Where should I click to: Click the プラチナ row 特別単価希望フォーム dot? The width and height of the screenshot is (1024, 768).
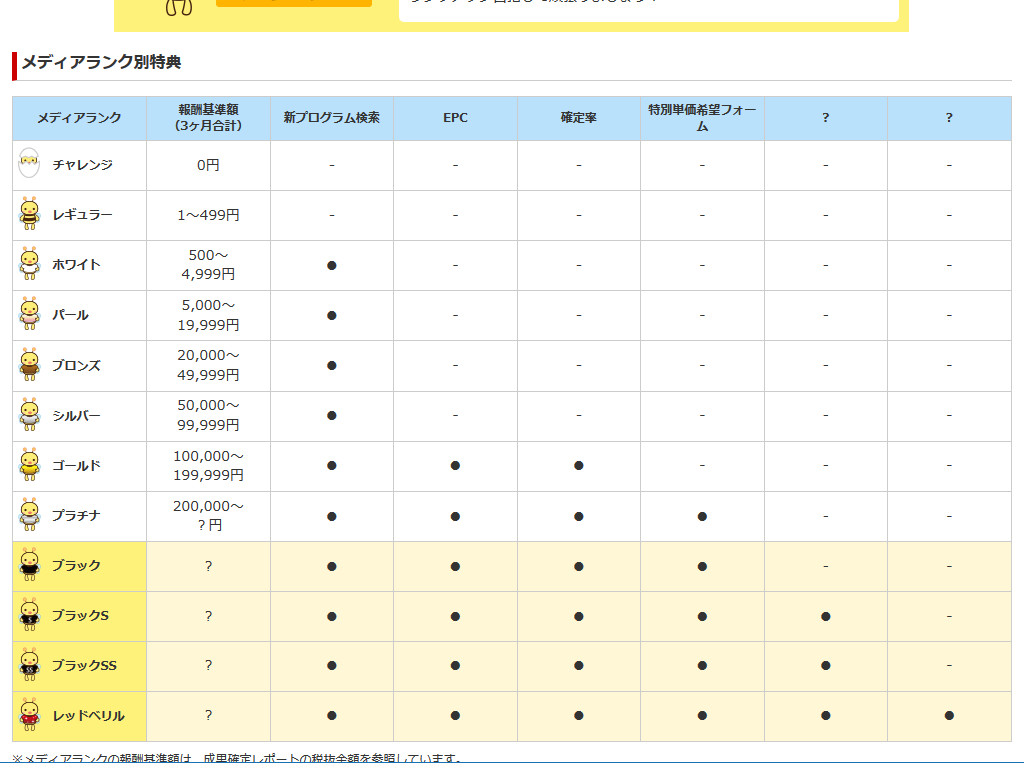coord(702,517)
